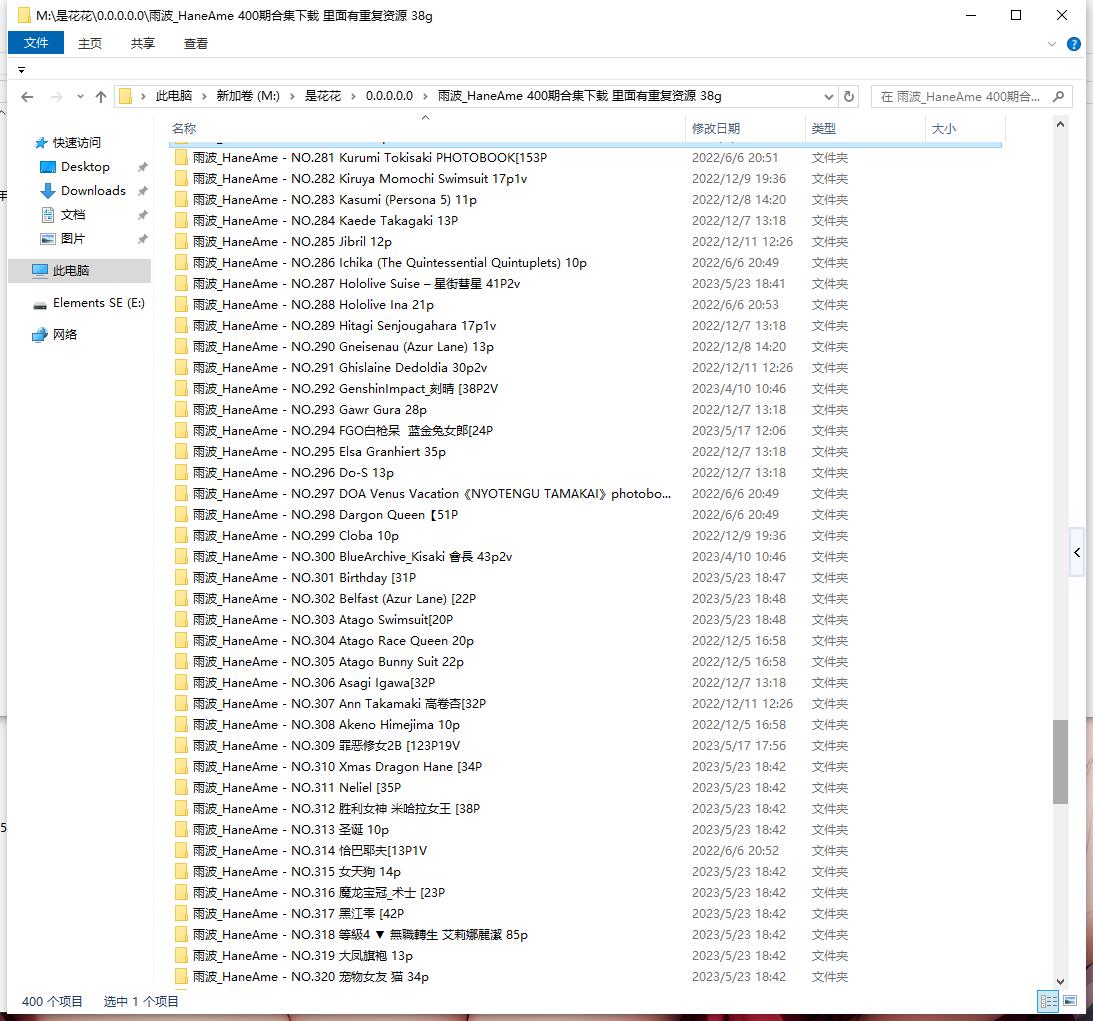Go up one folder level
Screen dimensions: 1093x1021
101,97
